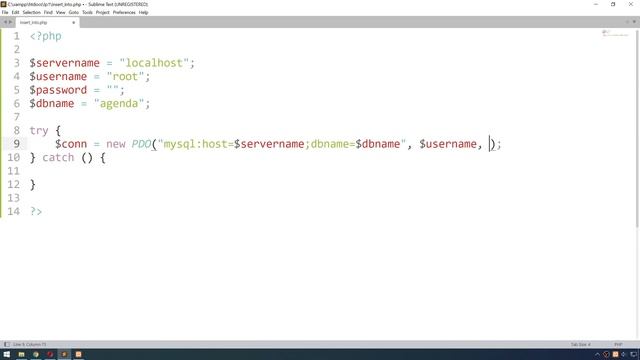The height and width of the screenshot is (360, 640).
Task: Click the mysql:host= text in the string
Action: coord(198,144)
